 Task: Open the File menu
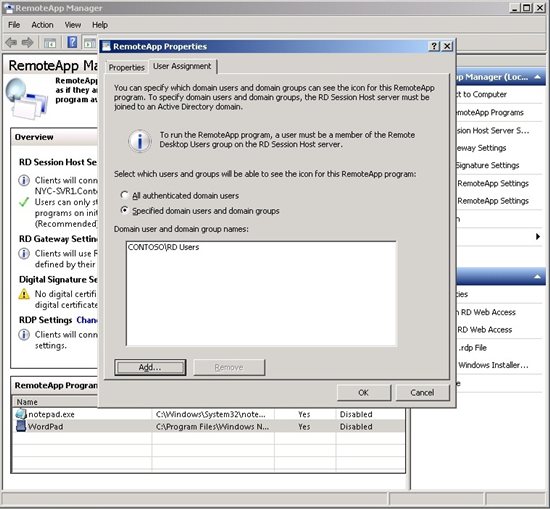coord(14,25)
